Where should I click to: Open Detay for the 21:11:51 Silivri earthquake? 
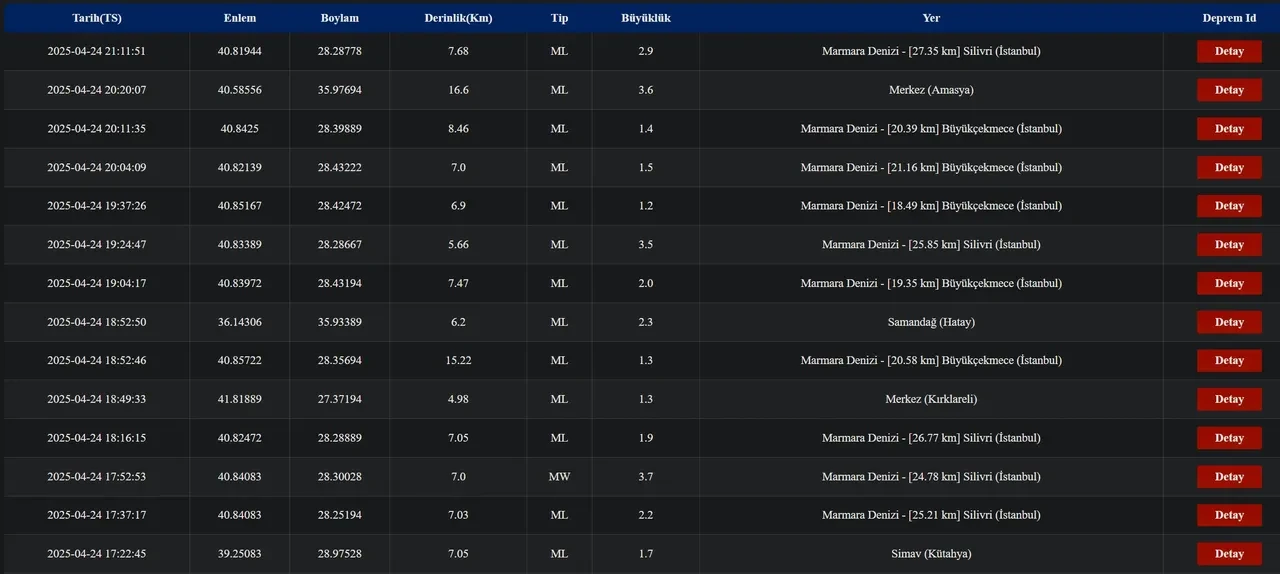coord(1229,51)
